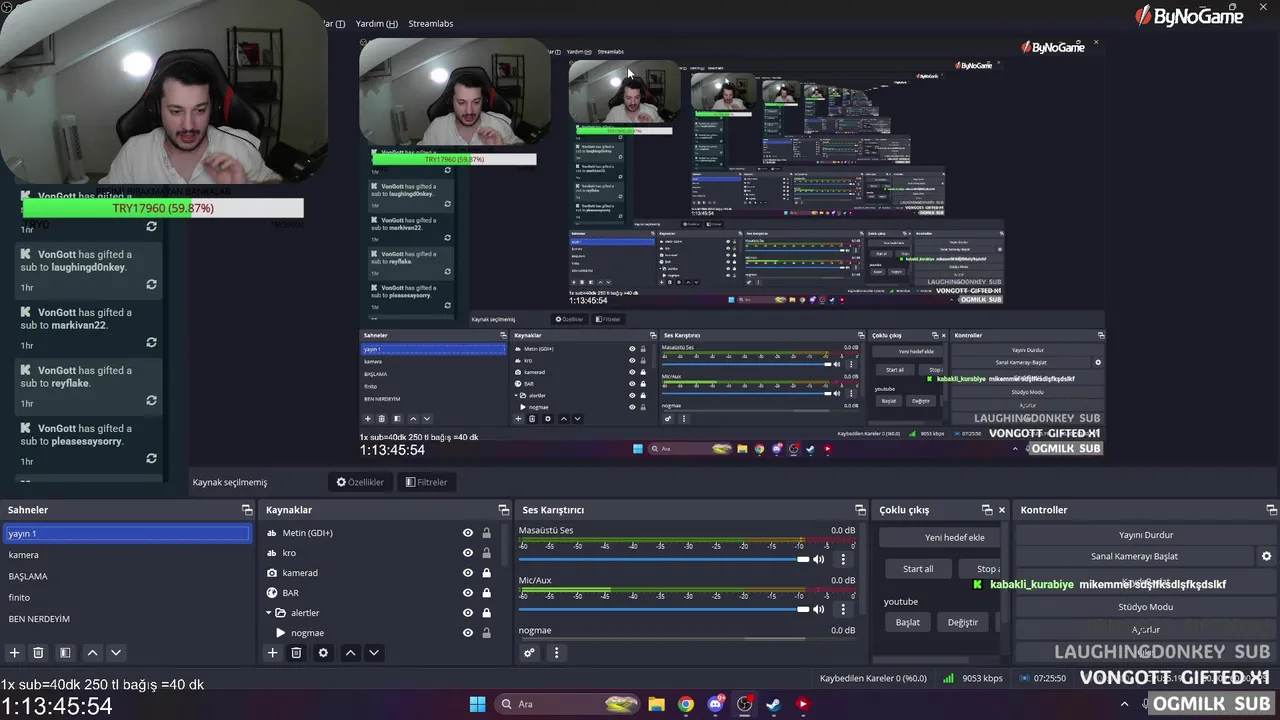Mute Masaüstü Ses speaker icon

pyautogui.click(x=819, y=559)
